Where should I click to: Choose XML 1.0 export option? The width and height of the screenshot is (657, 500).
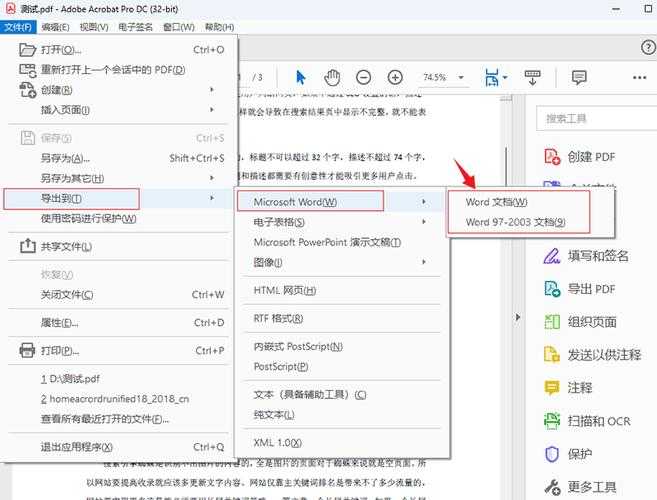(x=277, y=443)
